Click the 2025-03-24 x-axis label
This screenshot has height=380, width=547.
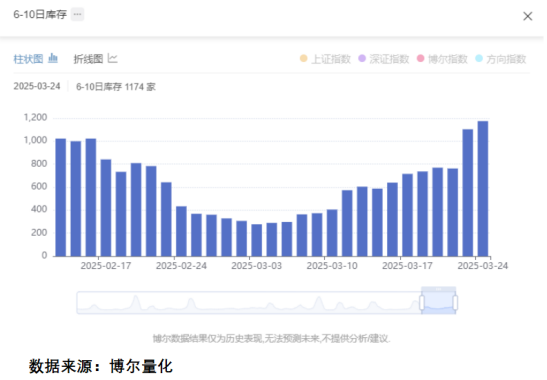(x=483, y=266)
